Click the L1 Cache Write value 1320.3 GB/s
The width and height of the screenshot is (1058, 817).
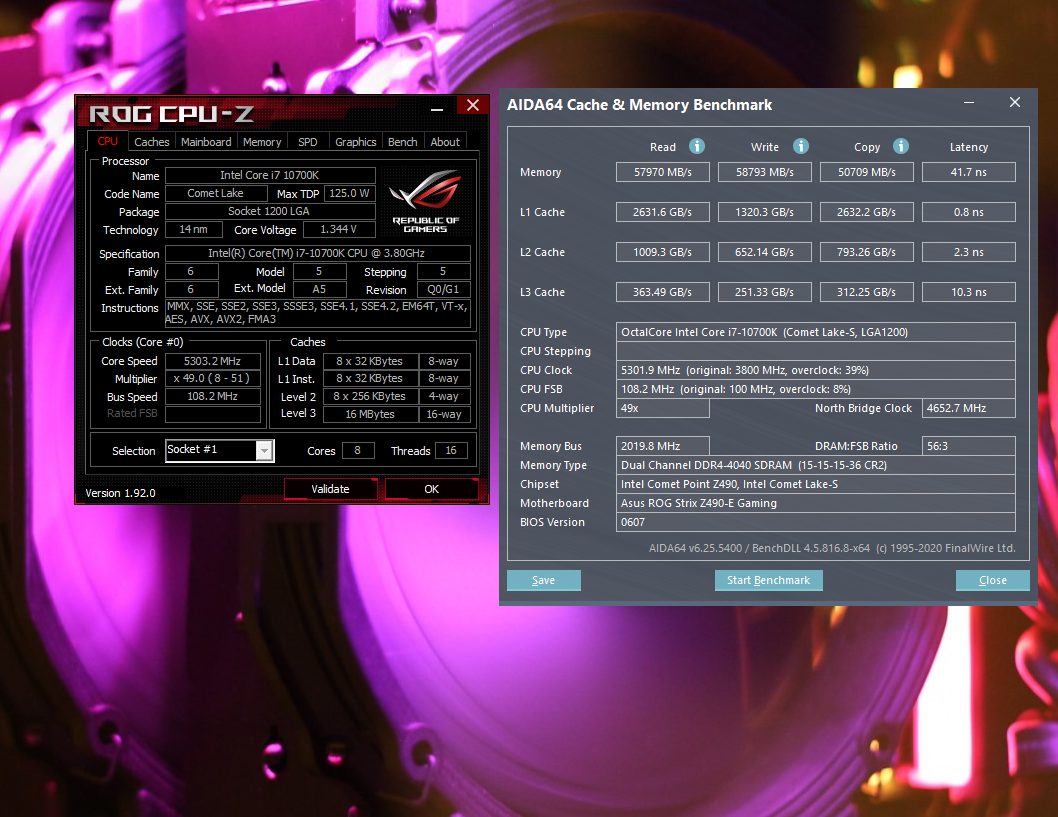pyautogui.click(x=764, y=212)
